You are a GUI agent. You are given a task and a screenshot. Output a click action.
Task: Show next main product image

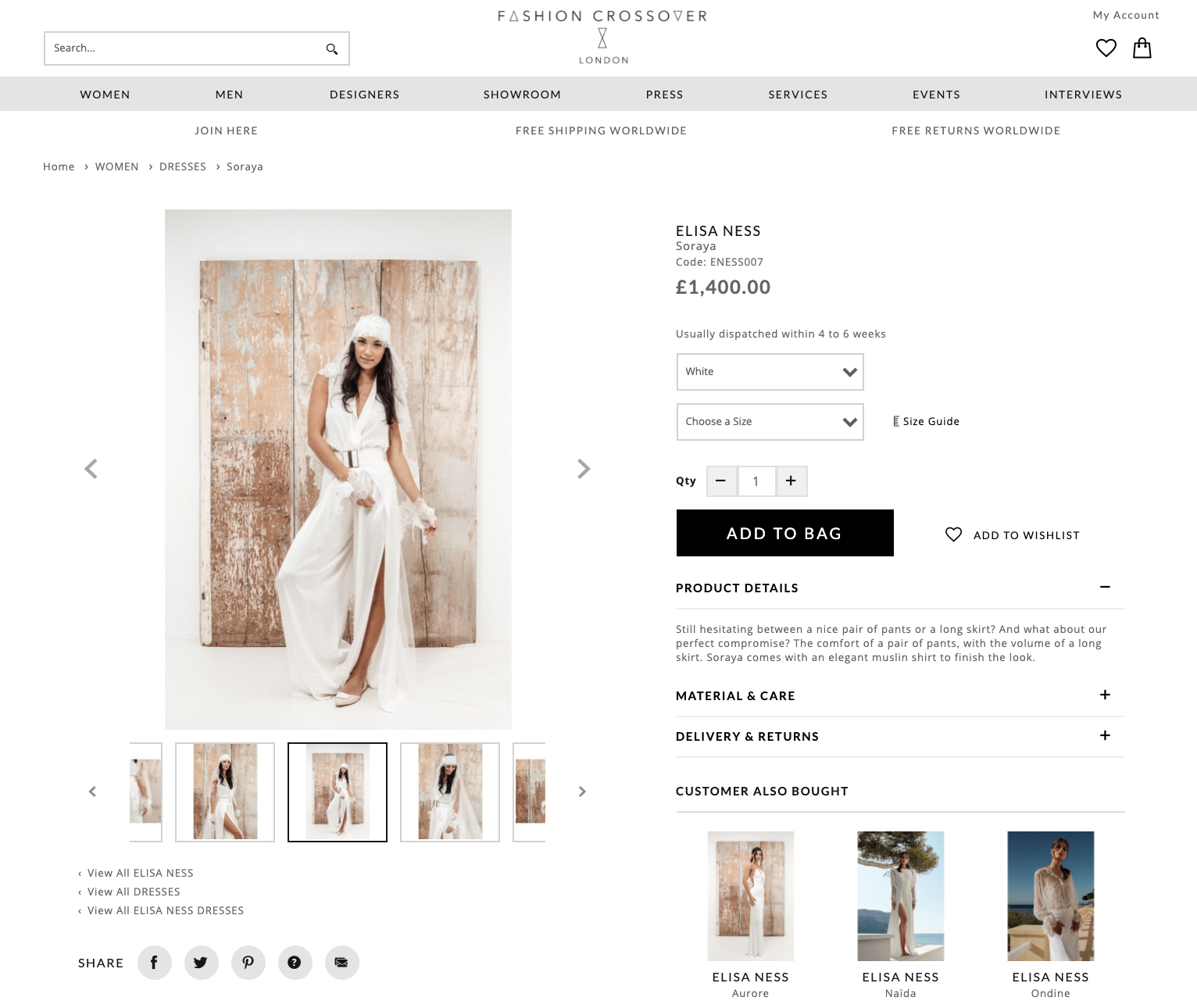584,469
